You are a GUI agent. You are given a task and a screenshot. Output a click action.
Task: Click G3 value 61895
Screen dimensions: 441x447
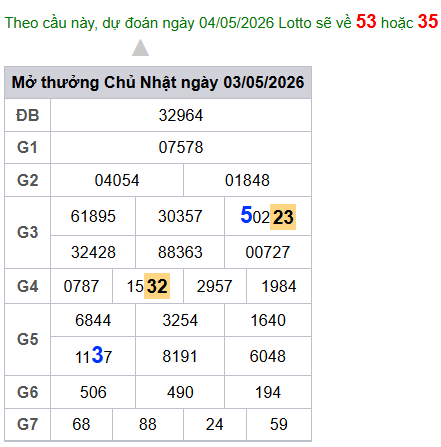(93, 216)
